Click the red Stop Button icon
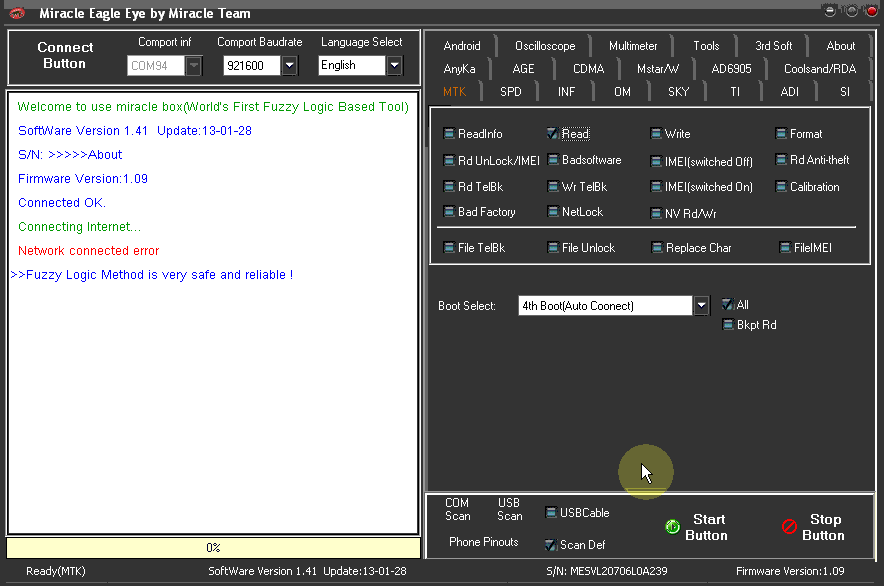 (x=789, y=527)
